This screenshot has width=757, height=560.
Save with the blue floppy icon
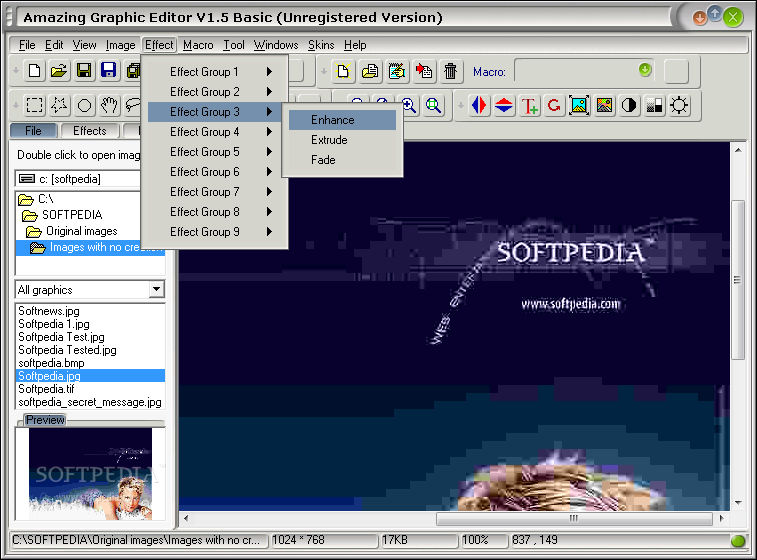click(x=109, y=71)
